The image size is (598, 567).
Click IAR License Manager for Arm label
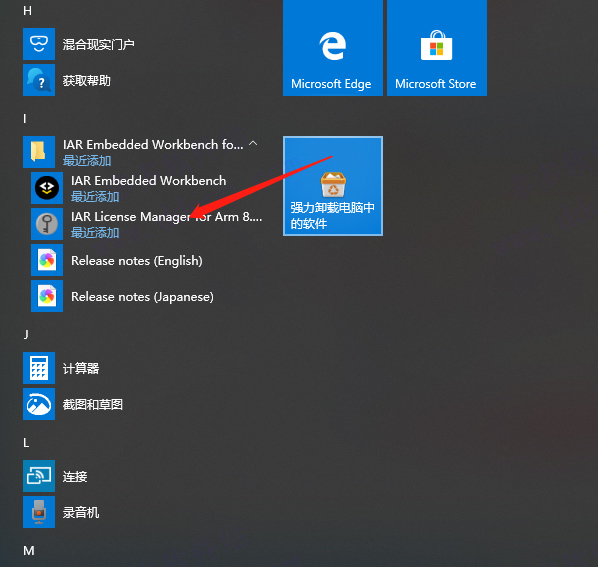167,217
